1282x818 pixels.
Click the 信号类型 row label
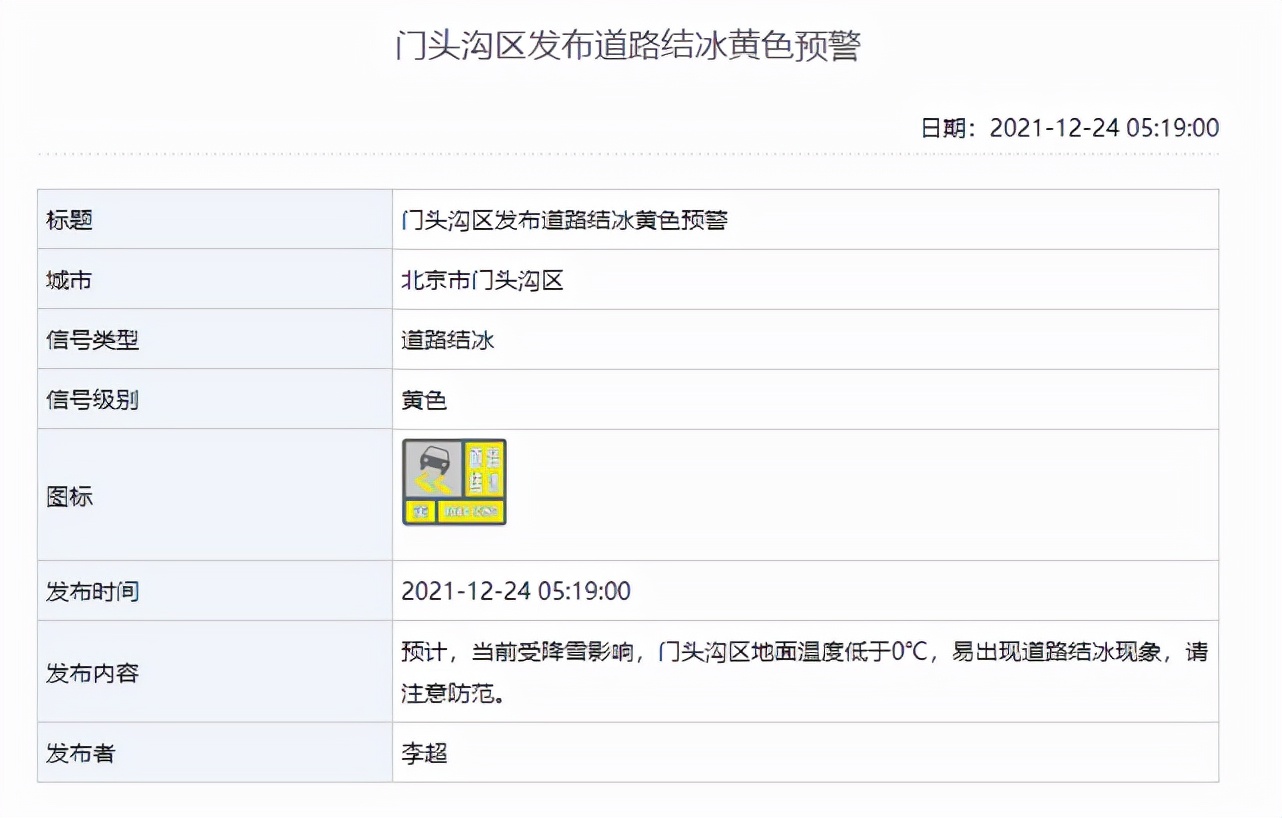92,340
